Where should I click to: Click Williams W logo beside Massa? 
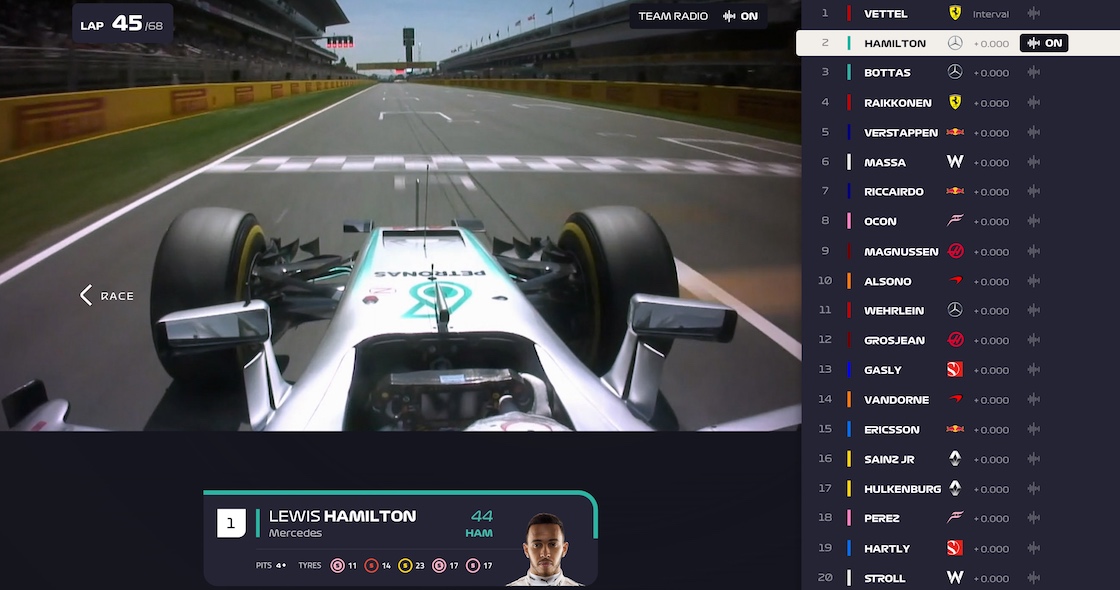[955, 162]
